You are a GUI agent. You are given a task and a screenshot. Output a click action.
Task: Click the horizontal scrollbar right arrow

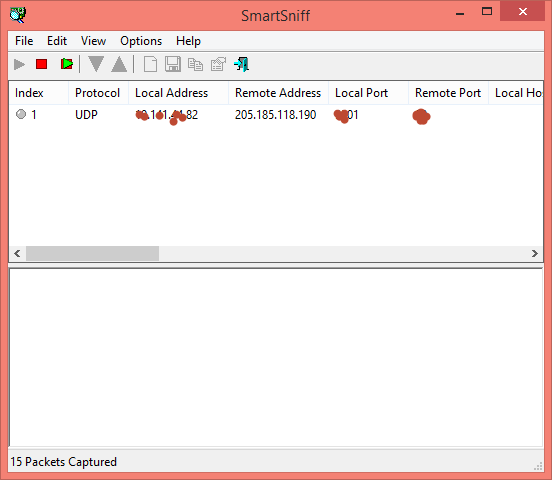pos(535,253)
